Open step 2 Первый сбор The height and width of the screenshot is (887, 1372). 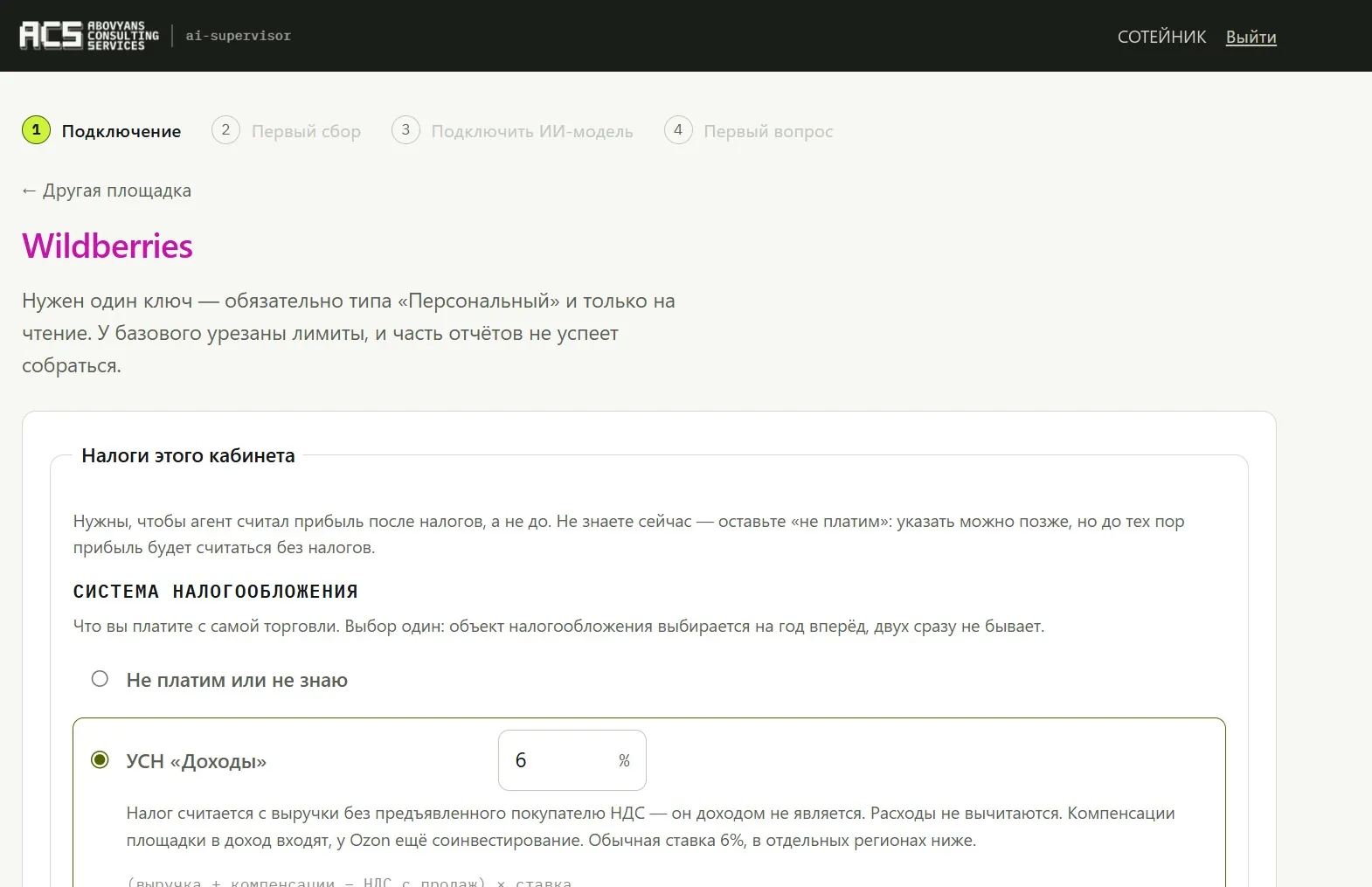point(286,131)
